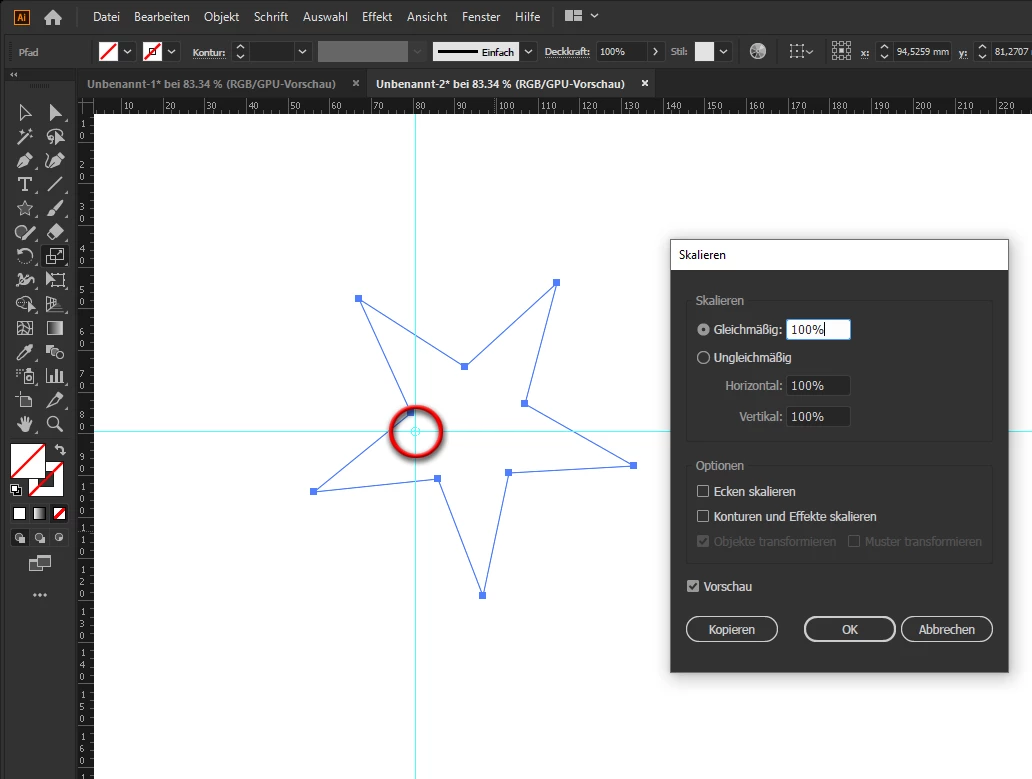Enable Ecken skalieren checkbox

coord(703,491)
